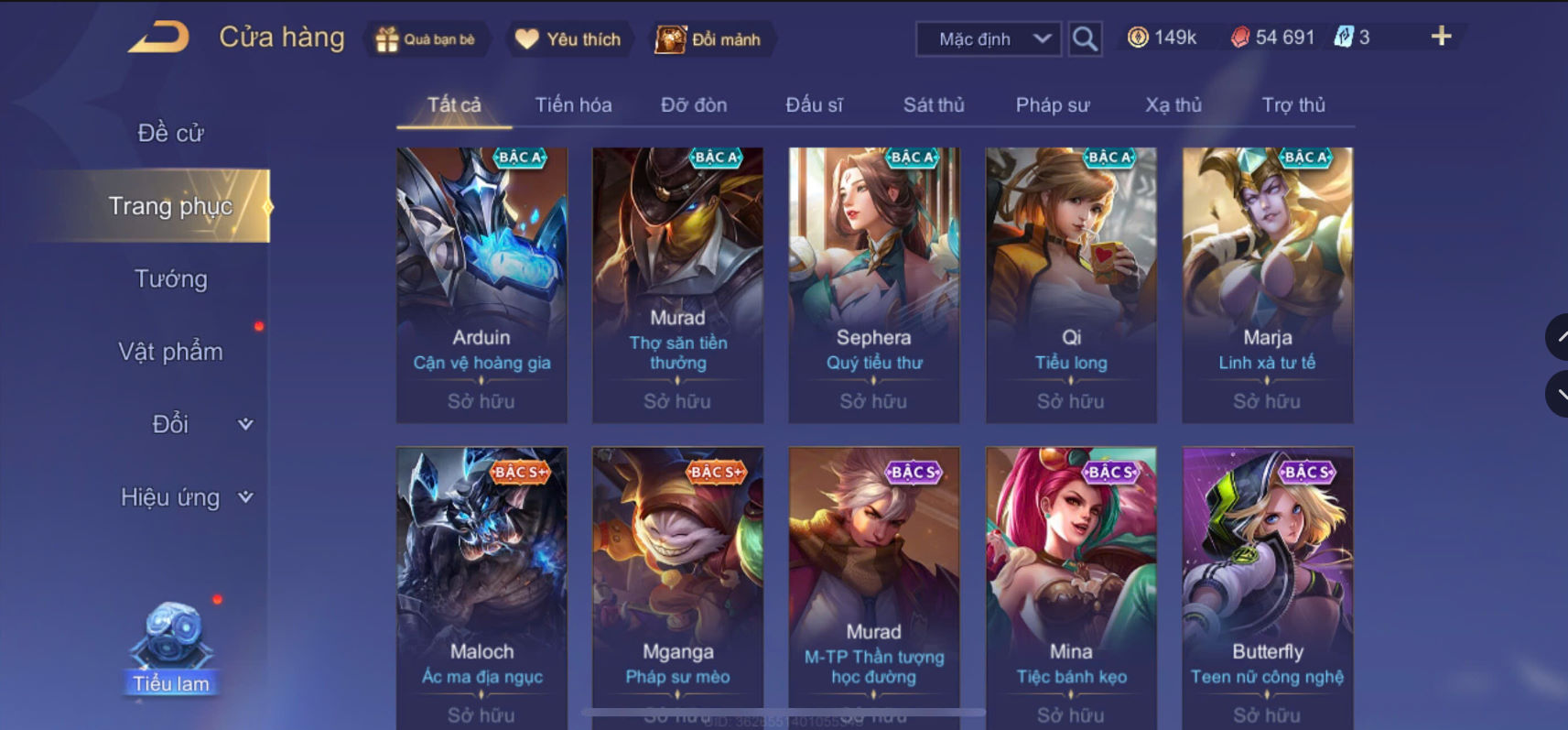This screenshot has height=730, width=1568.
Task: Select the Tiến hóa tab
Action: pyautogui.click(x=573, y=105)
